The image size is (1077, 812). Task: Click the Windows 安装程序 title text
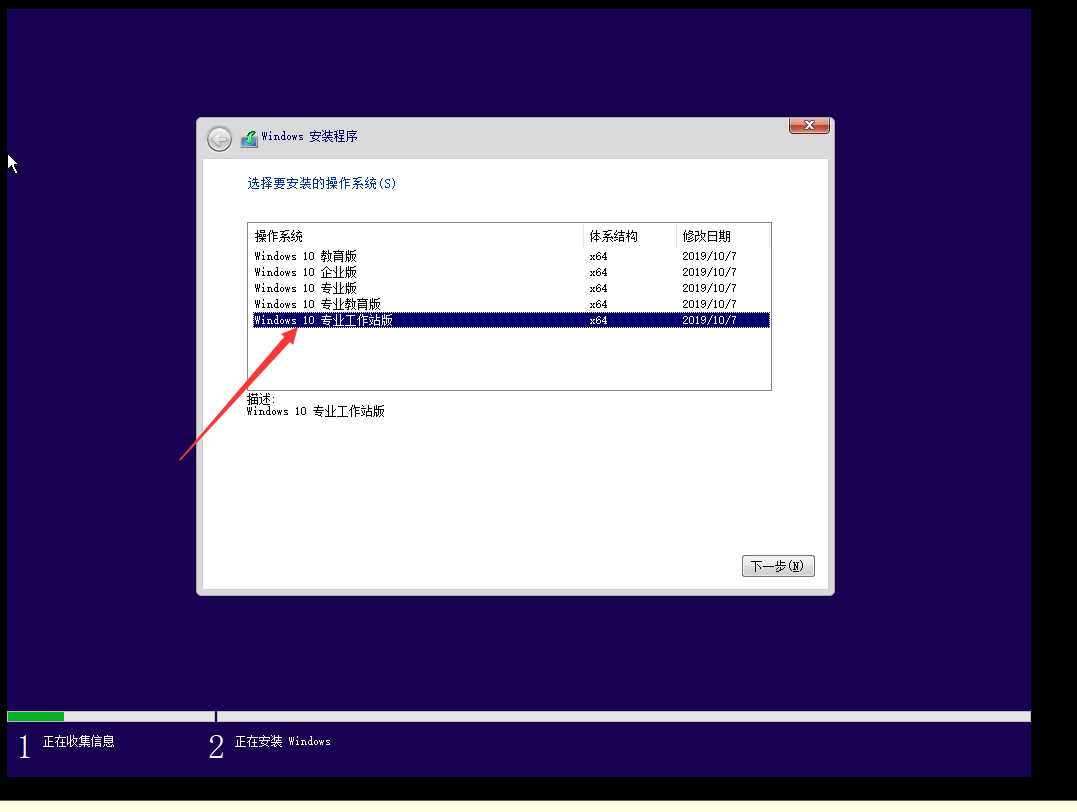coord(309,136)
